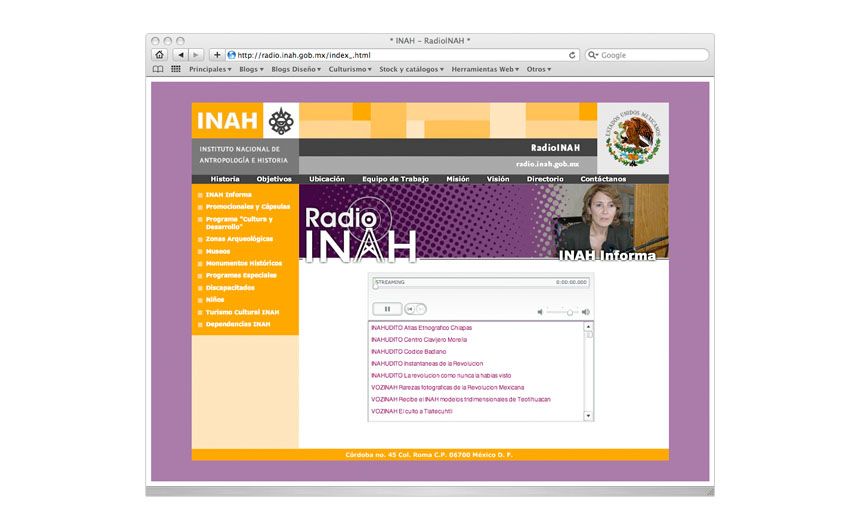The width and height of the screenshot is (860, 530).
Task: Open the Historia menu item
Action: point(225,179)
